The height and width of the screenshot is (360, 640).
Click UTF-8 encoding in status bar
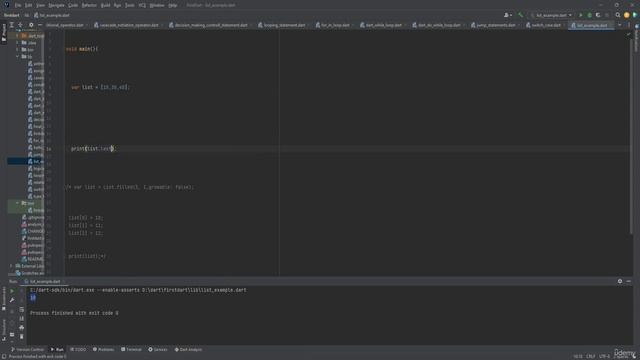click(604, 356)
